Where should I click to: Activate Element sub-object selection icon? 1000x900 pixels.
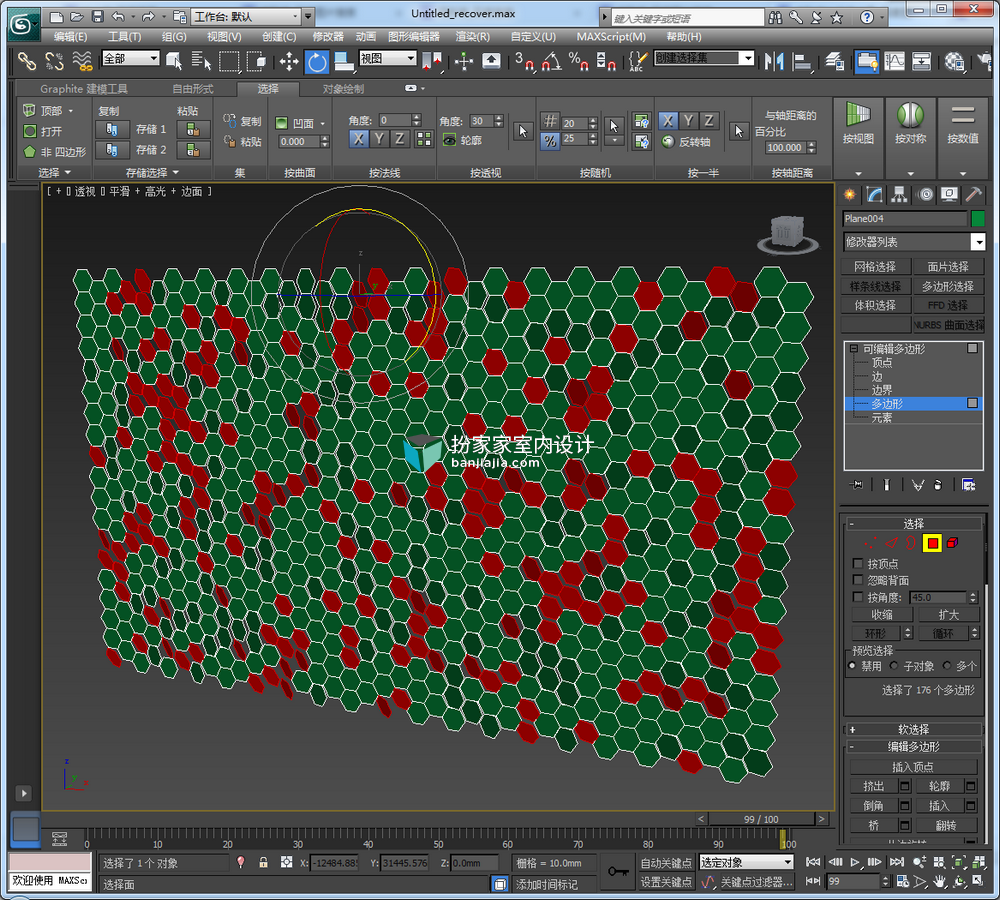tap(952, 543)
